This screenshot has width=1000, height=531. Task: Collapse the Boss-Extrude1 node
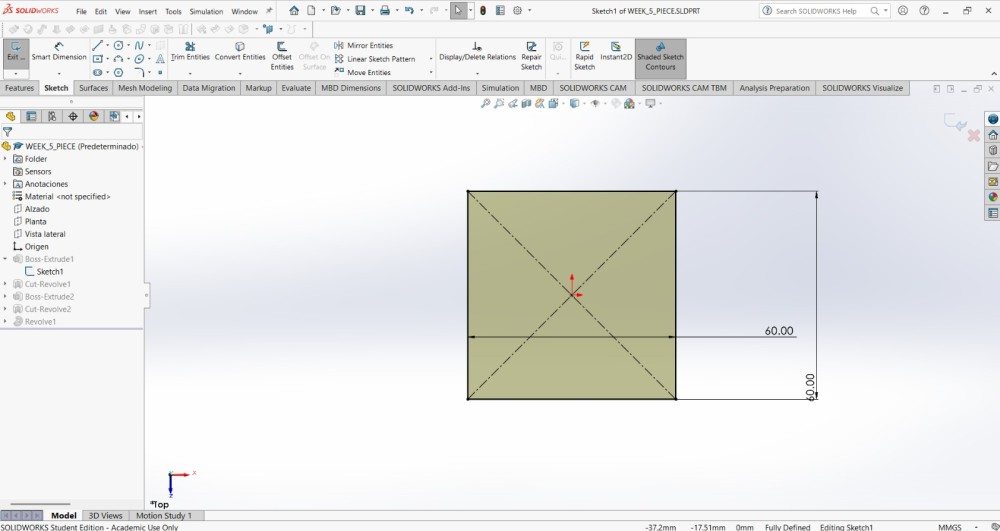click(x=5, y=259)
